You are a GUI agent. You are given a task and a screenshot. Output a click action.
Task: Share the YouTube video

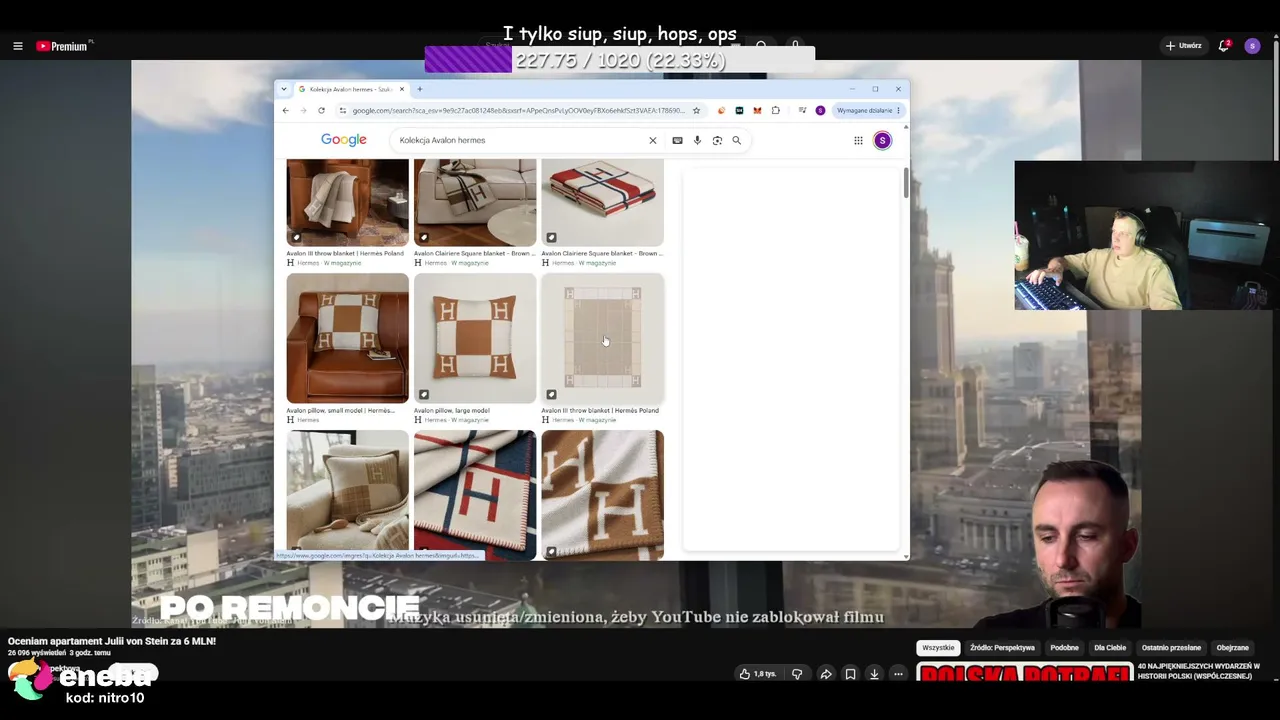(x=826, y=674)
